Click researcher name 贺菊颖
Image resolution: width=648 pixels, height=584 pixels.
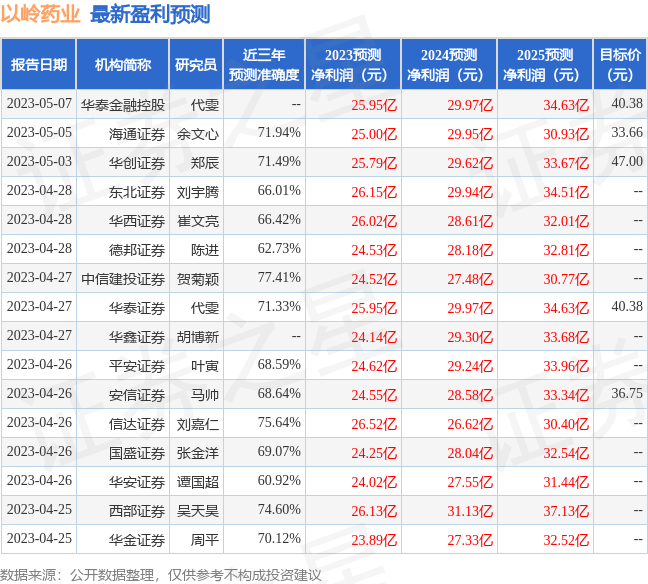tap(198, 279)
